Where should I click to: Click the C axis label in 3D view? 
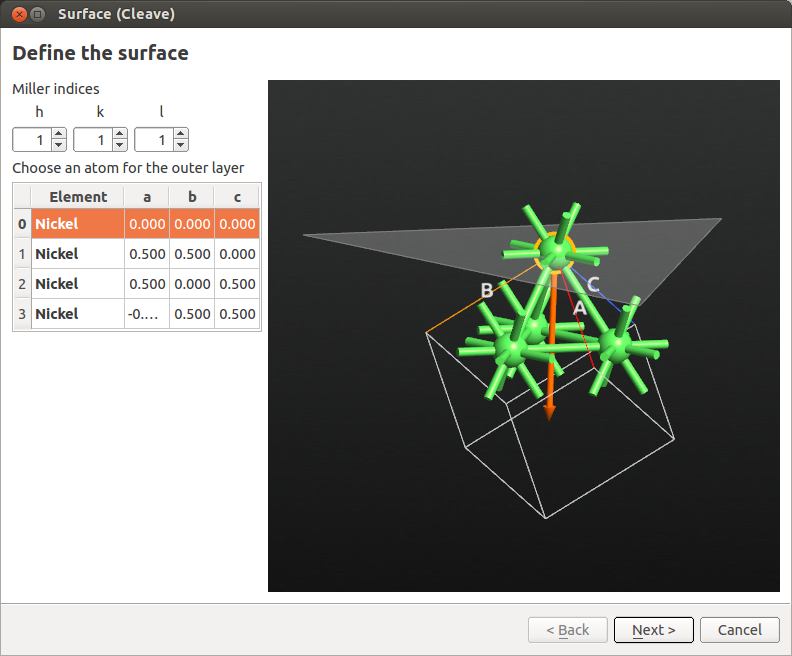click(x=593, y=284)
